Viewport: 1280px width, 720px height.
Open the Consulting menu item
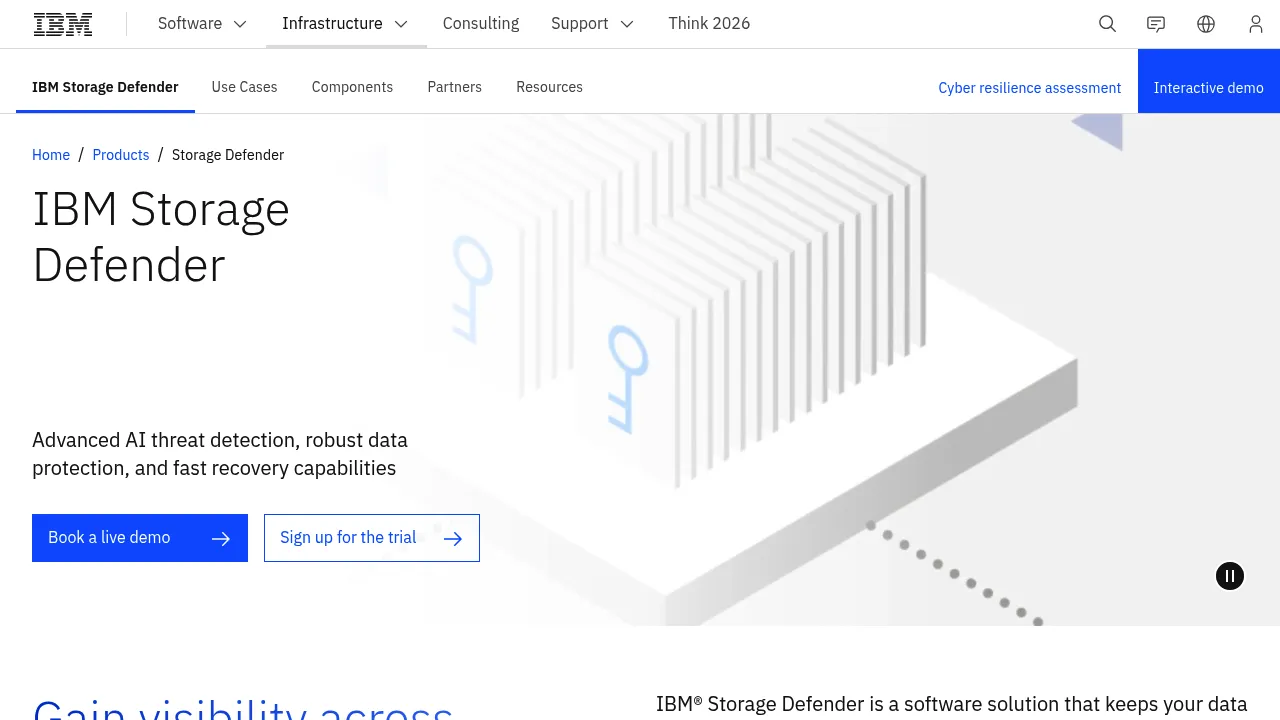pyautogui.click(x=481, y=24)
